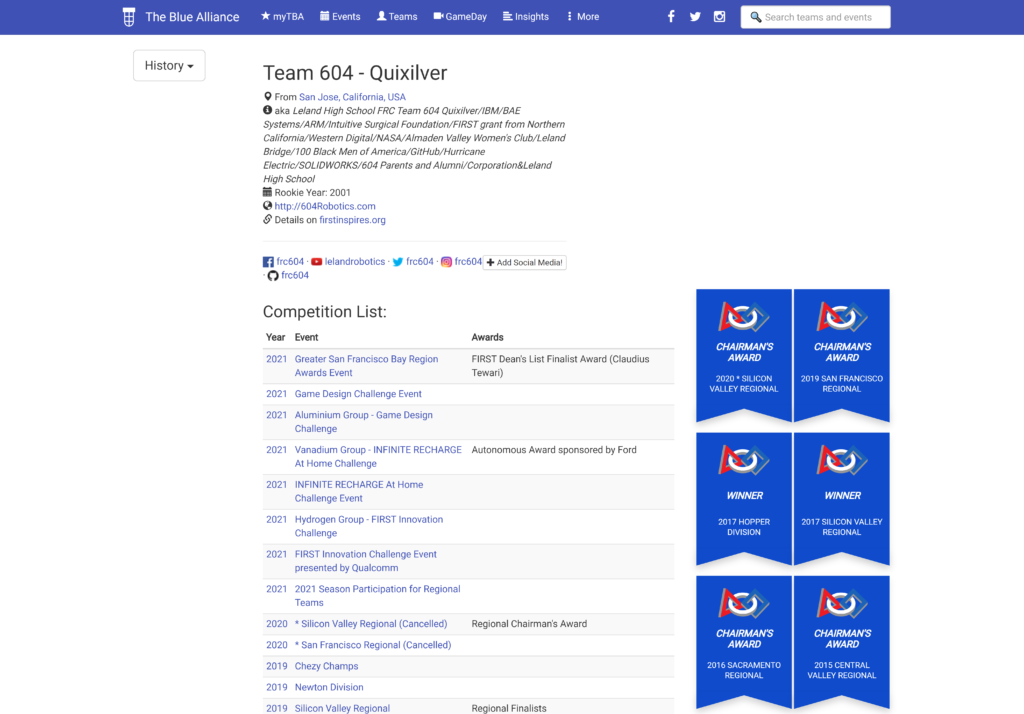Open myTBA from the navbar

click(282, 17)
